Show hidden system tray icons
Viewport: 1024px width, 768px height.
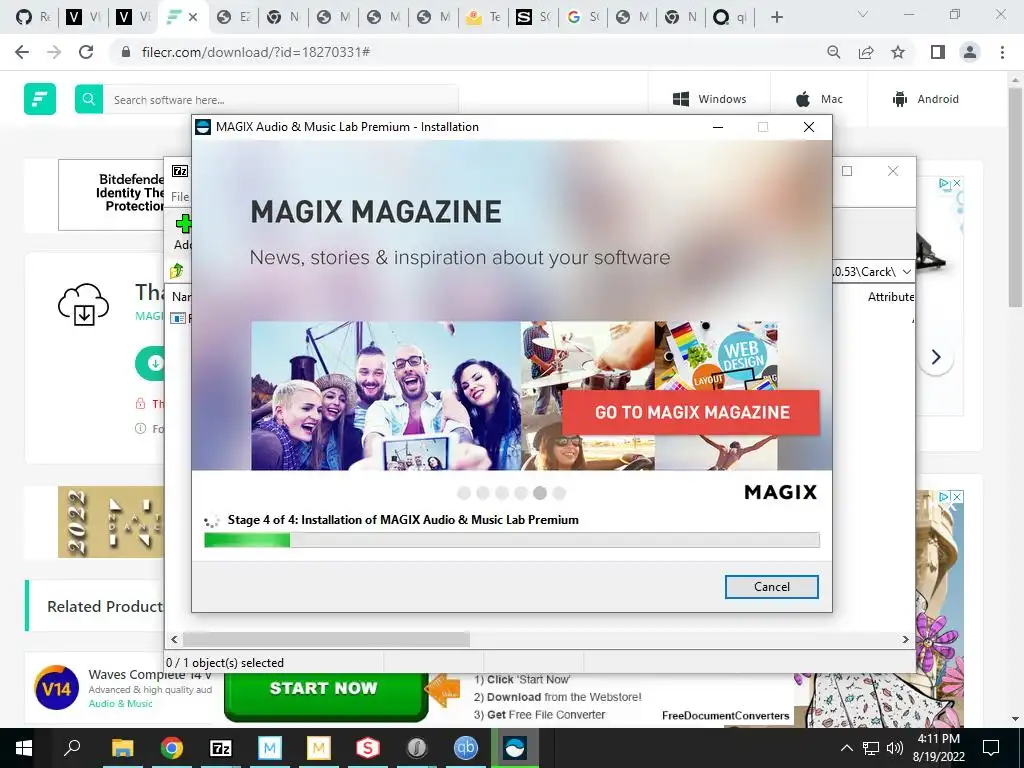846,748
